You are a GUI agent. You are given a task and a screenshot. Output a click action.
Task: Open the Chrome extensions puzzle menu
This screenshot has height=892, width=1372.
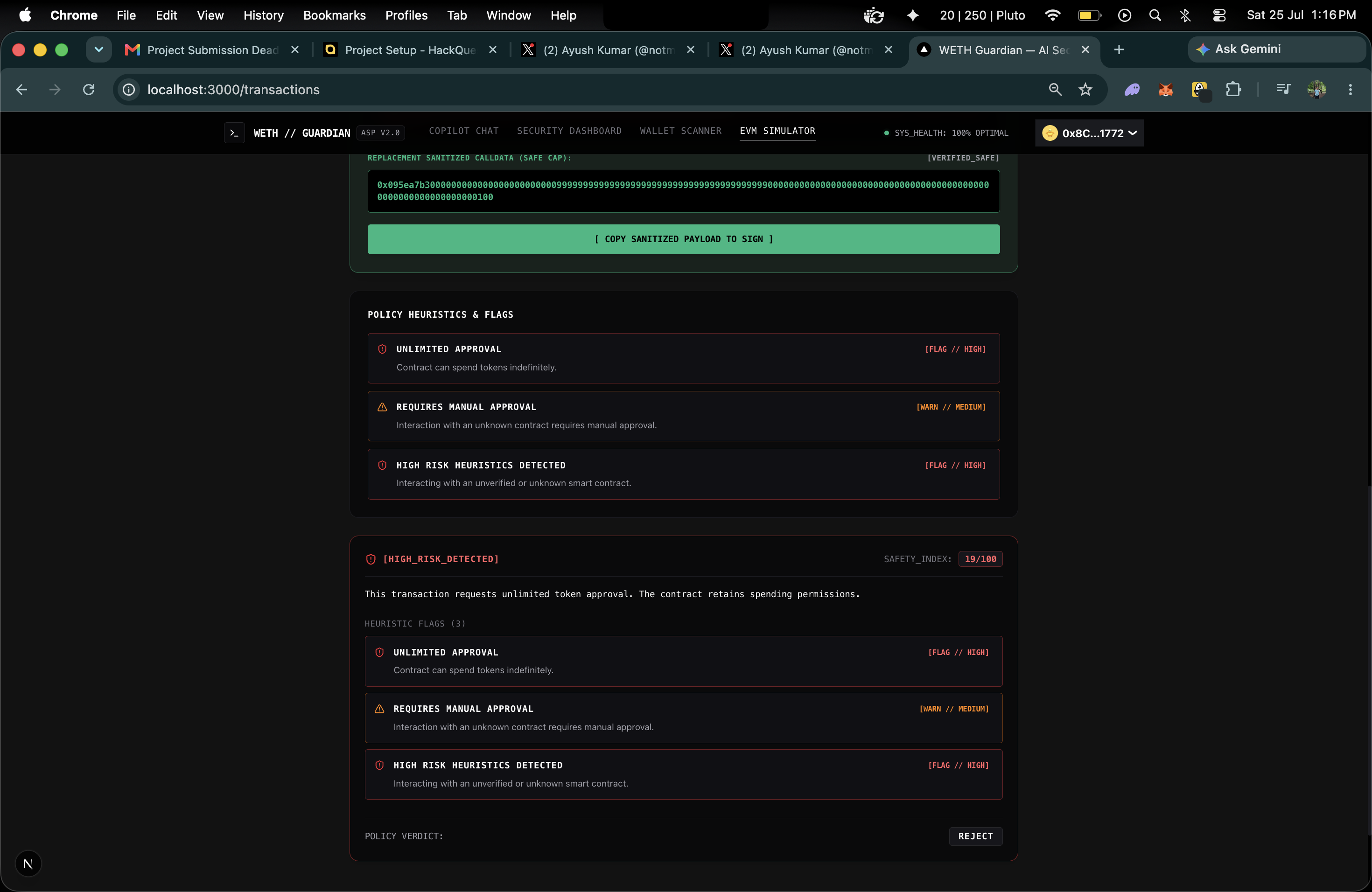point(1233,89)
